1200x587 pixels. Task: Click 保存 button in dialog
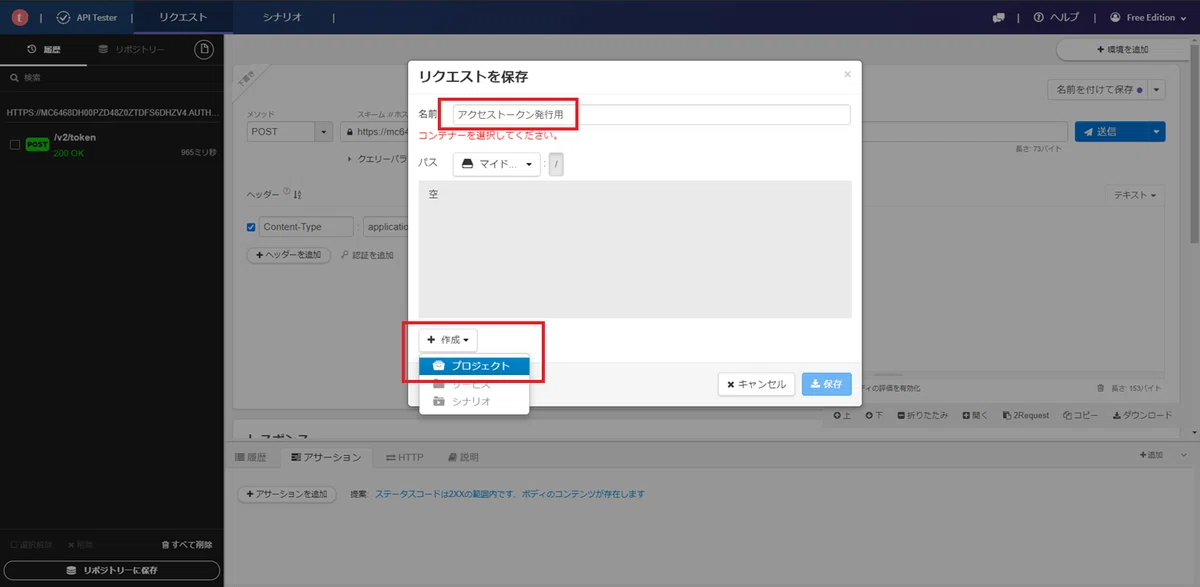[x=827, y=384]
